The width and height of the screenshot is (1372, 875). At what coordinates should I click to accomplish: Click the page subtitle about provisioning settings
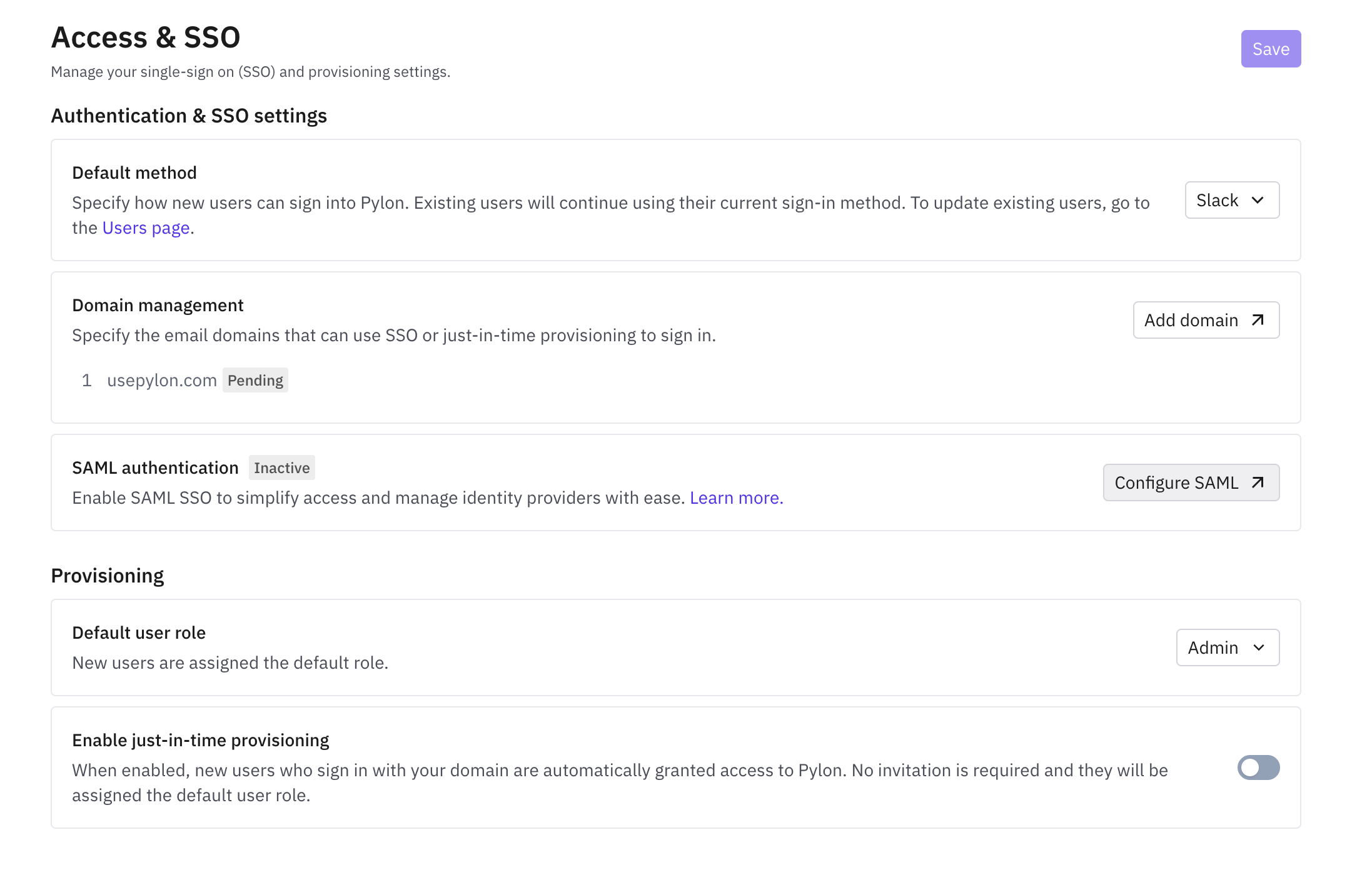[250, 72]
